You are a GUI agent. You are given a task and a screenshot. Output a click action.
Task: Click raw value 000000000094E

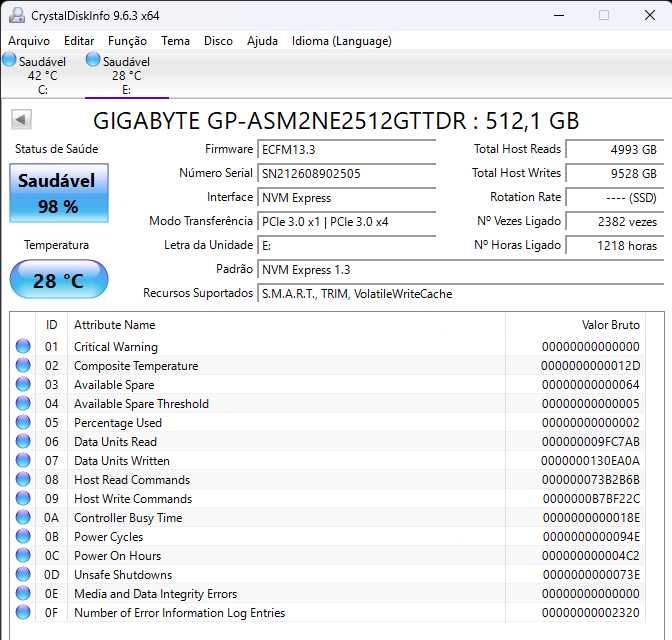point(591,537)
